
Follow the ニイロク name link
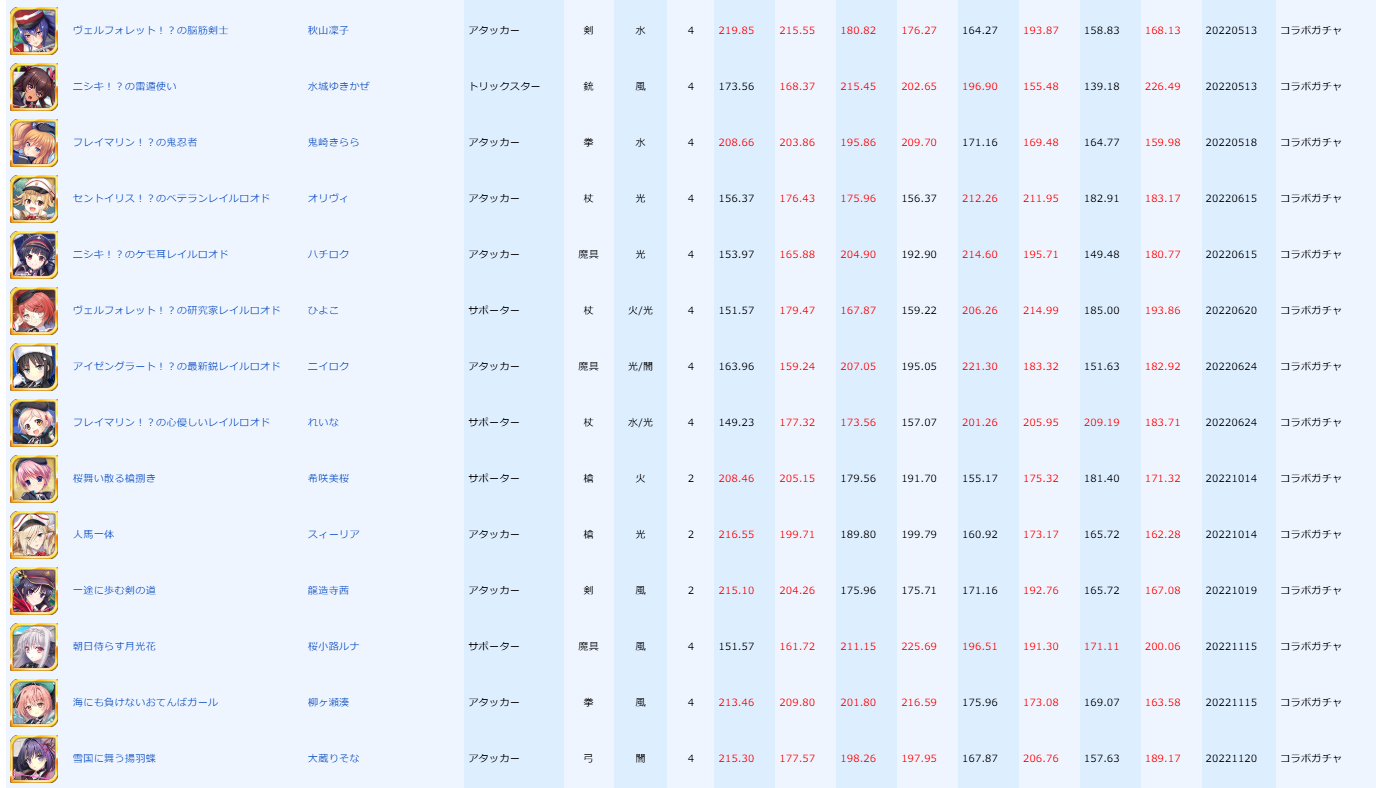coord(329,367)
